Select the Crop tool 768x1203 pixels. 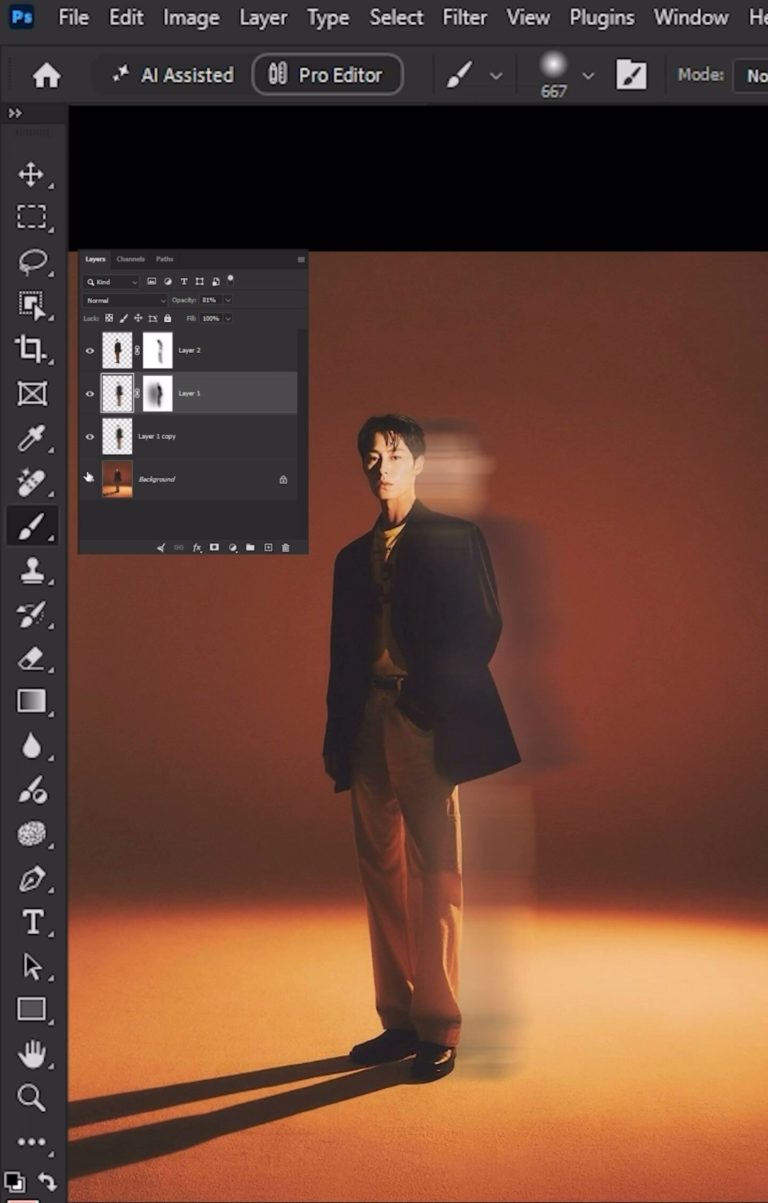tap(31, 349)
